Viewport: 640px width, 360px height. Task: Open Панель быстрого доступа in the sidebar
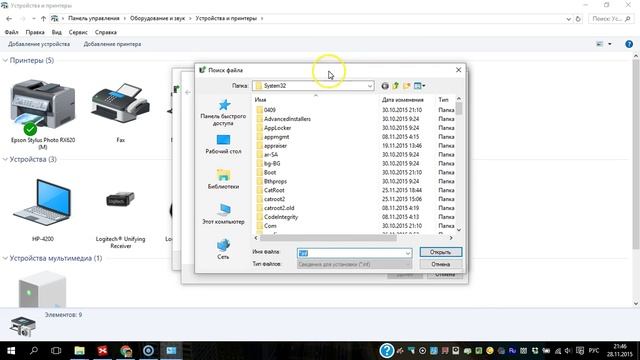[x=223, y=112]
